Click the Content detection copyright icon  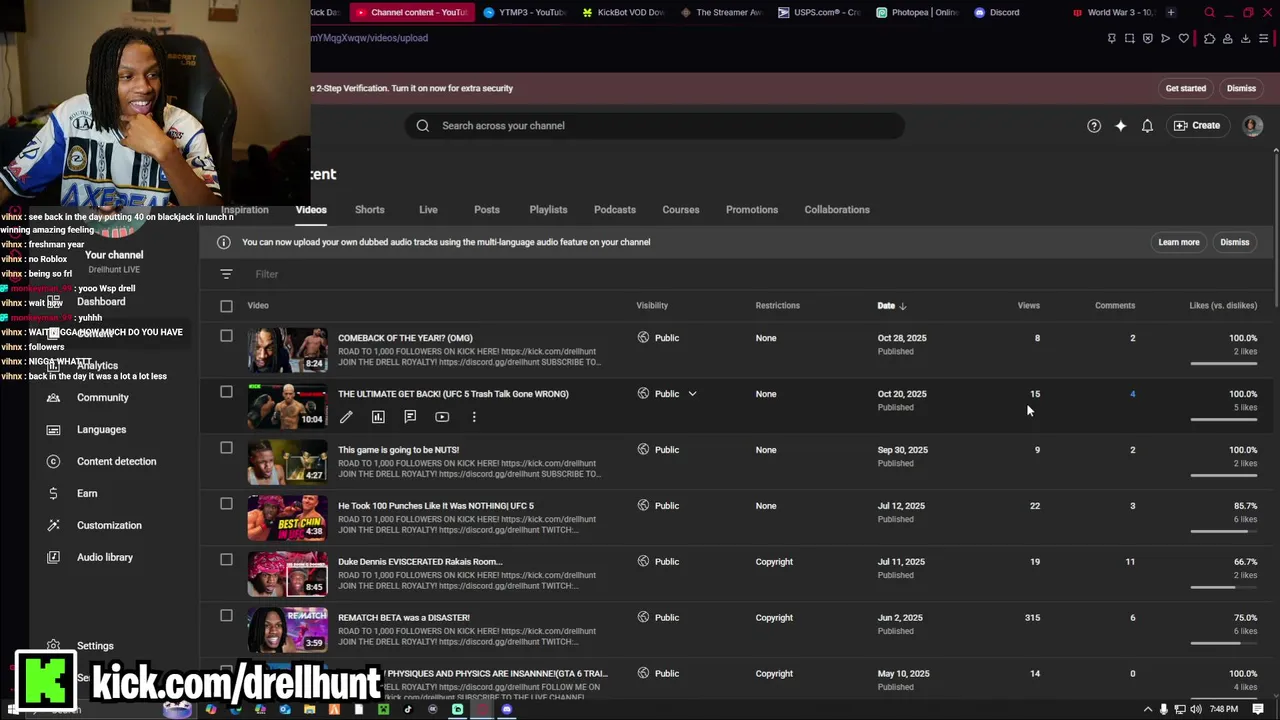point(54,462)
